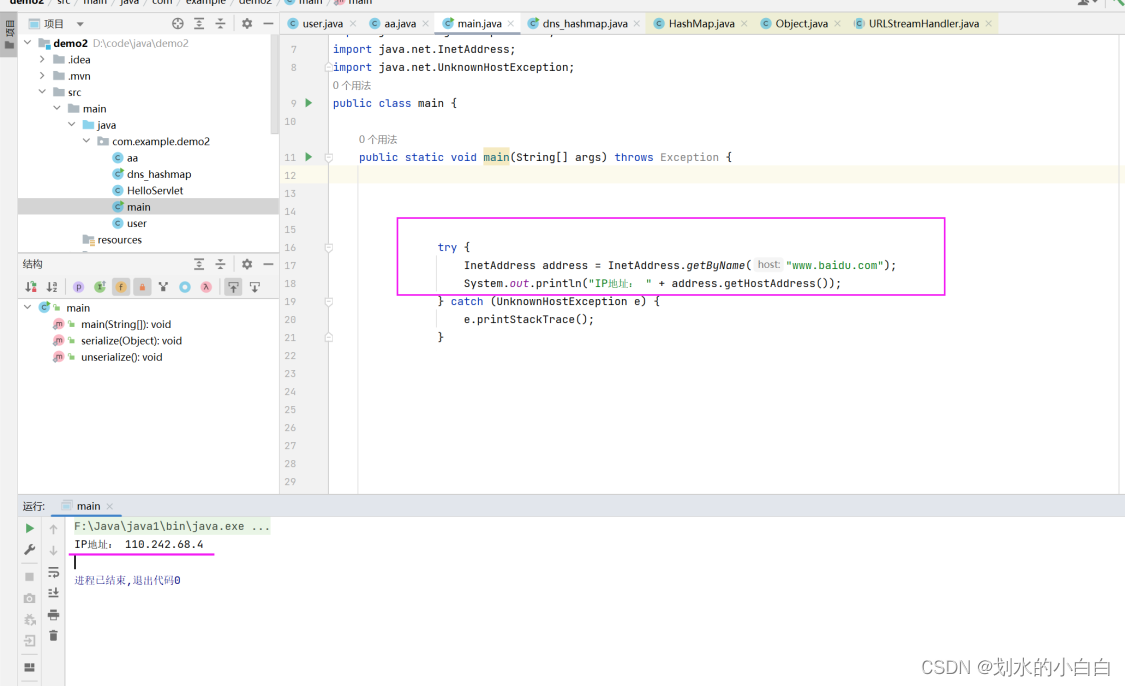The width and height of the screenshot is (1125, 686).
Task: Rerun main with green play icon in Run panel
Action: coord(29,528)
